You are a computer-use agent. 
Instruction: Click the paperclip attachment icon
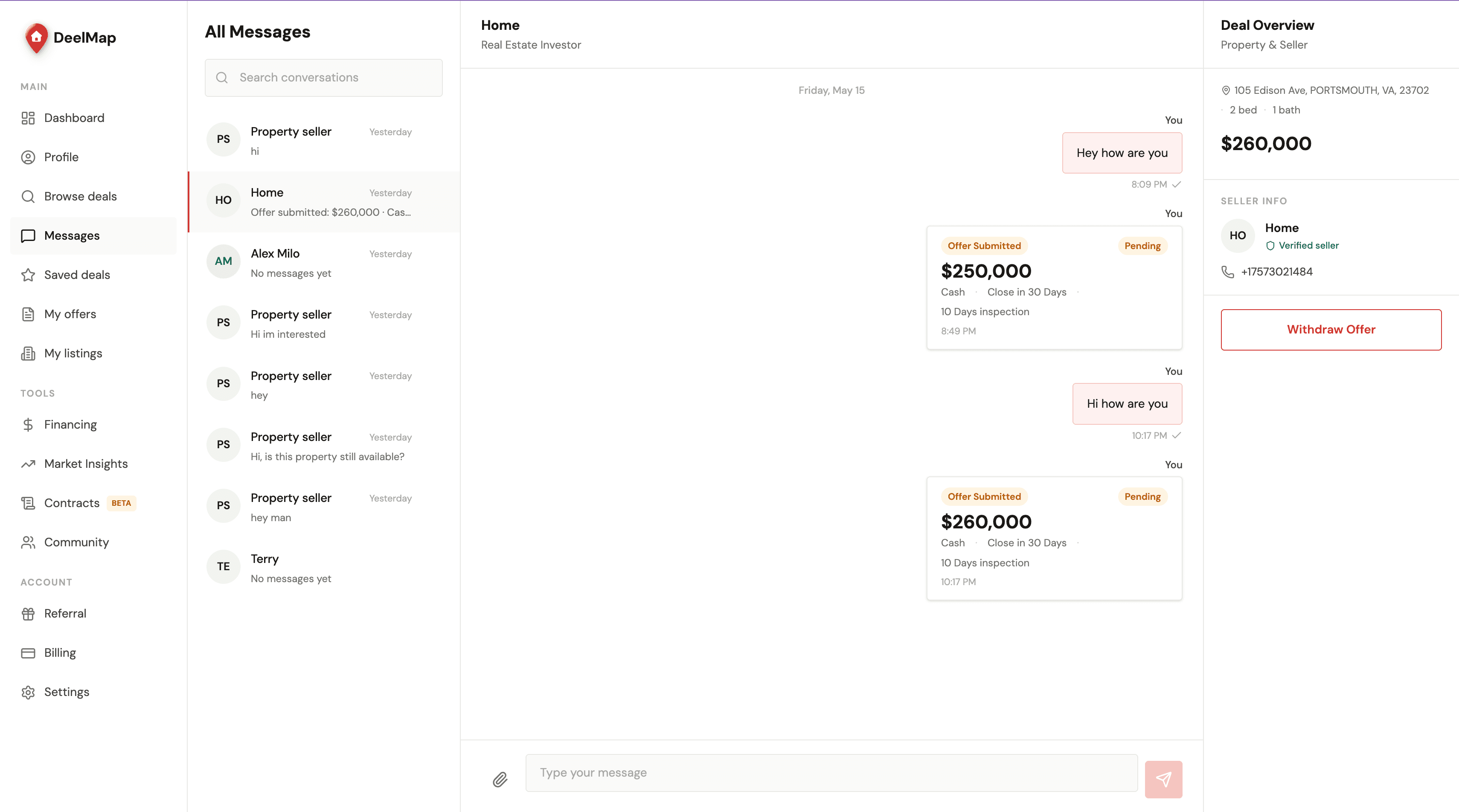tap(500, 780)
